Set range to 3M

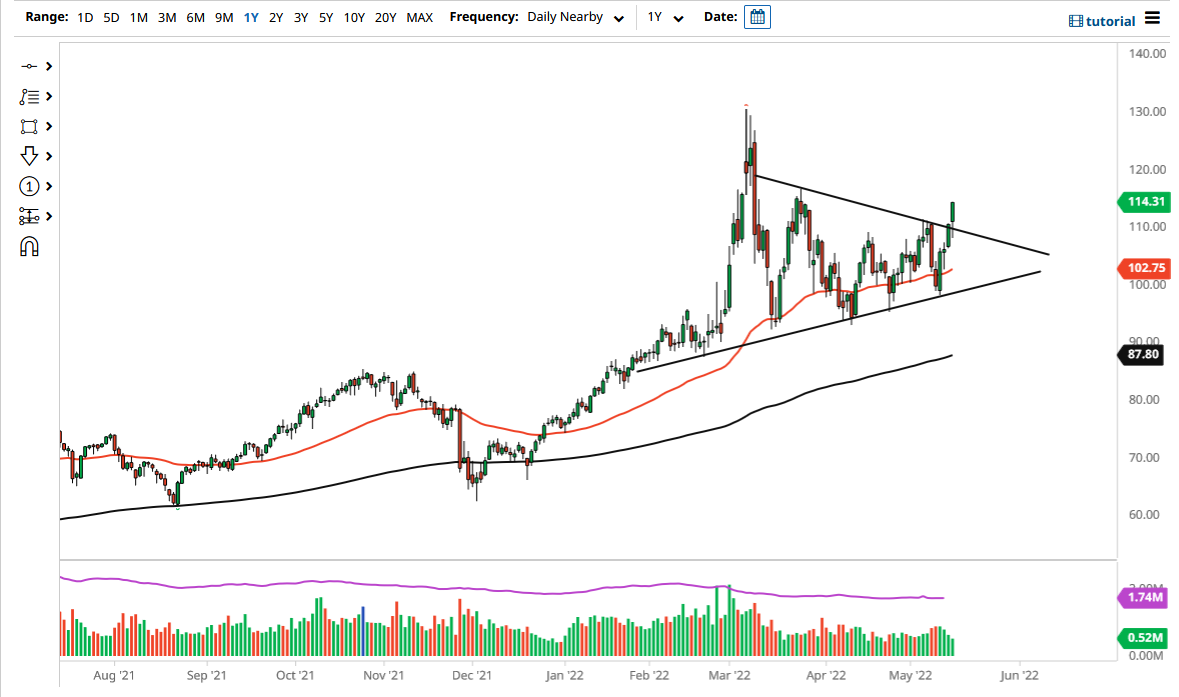coord(167,17)
